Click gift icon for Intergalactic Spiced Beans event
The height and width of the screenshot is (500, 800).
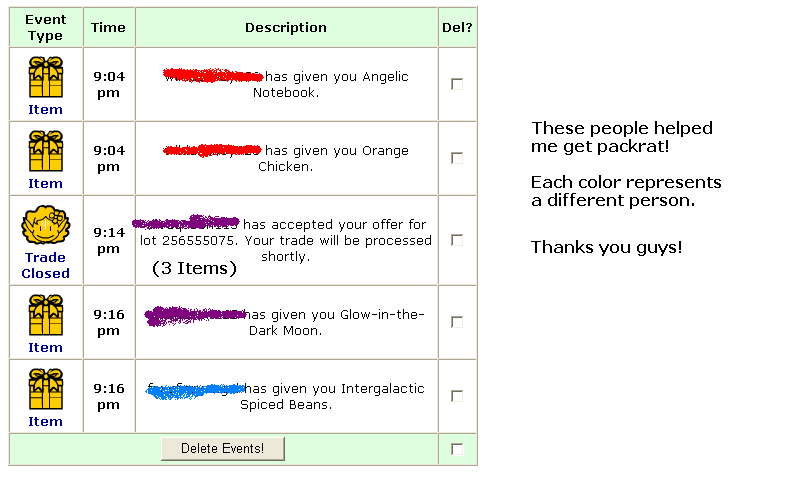coord(46,389)
